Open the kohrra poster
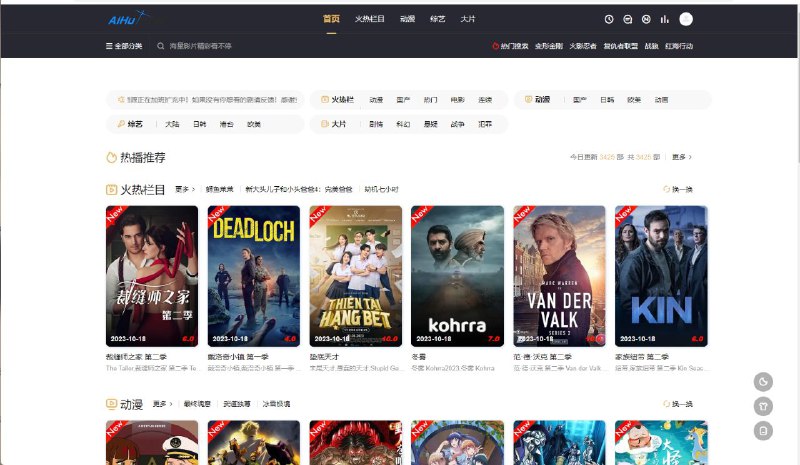The width and height of the screenshot is (800, 465). pos(457,276)
